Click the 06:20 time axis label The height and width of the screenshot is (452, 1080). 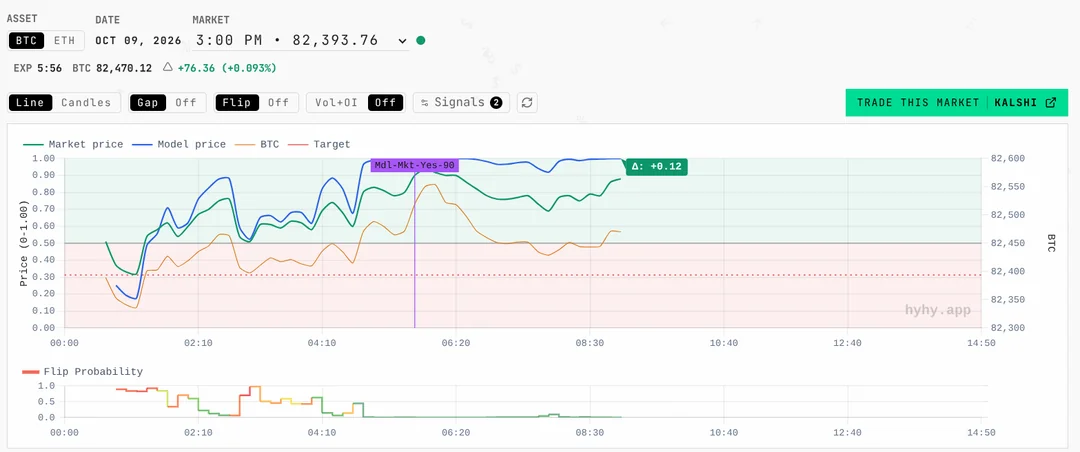tap(456, 343)
